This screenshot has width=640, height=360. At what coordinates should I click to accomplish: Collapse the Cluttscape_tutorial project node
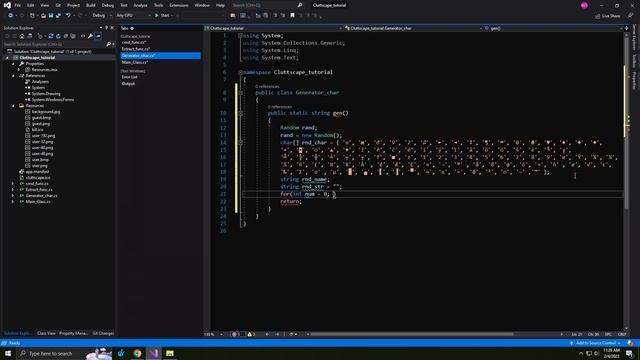pyautogui.click(x=7, y=58)
